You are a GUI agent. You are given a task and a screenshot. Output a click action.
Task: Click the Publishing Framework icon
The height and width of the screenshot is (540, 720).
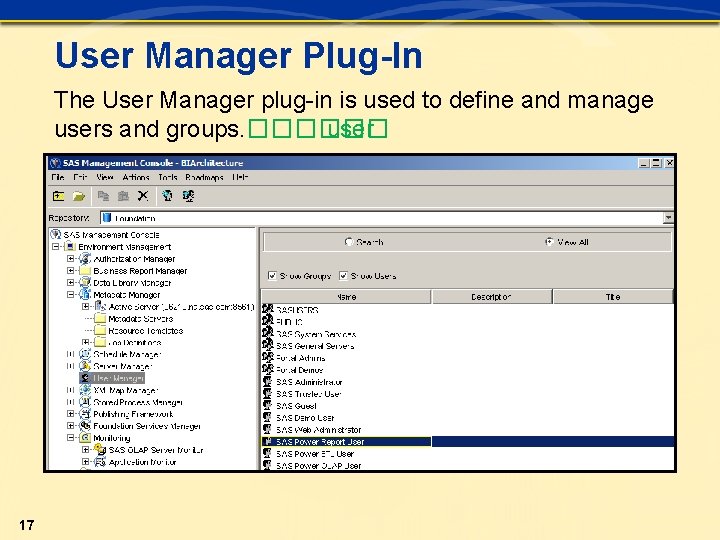[85, 414]
